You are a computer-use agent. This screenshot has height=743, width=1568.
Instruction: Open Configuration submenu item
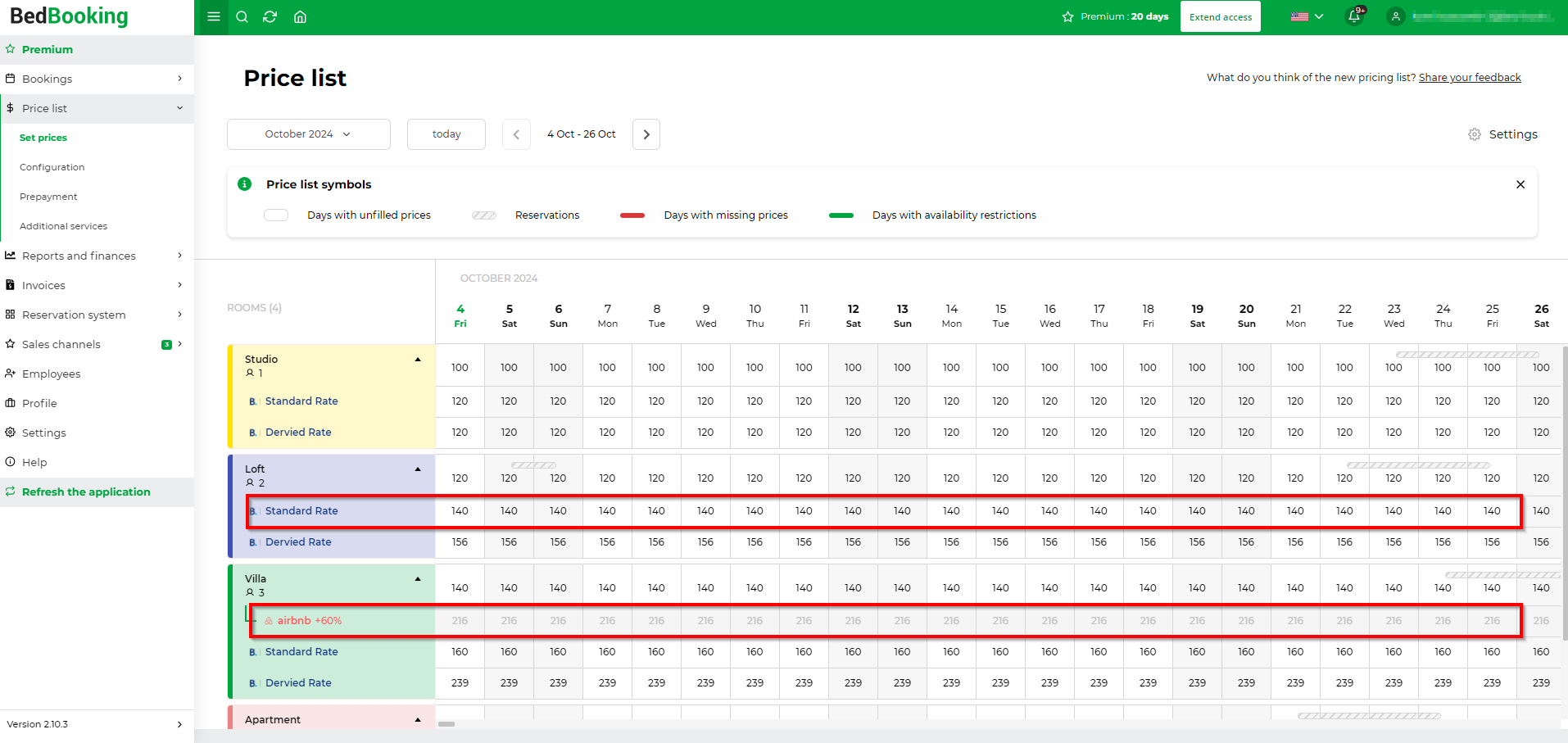point(52,167)
